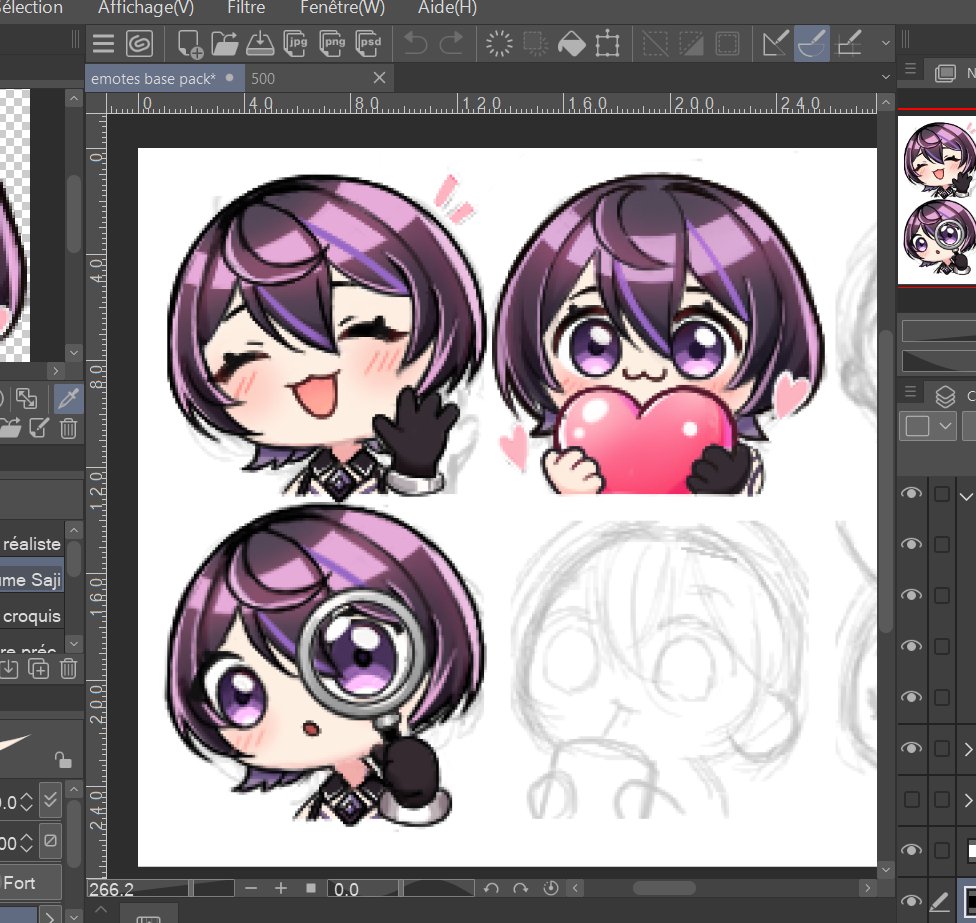This screenshot has width=976, height=923.
Task: Rotate the canvas left with the counterclockwise arrow
Action: pos(491,888)
